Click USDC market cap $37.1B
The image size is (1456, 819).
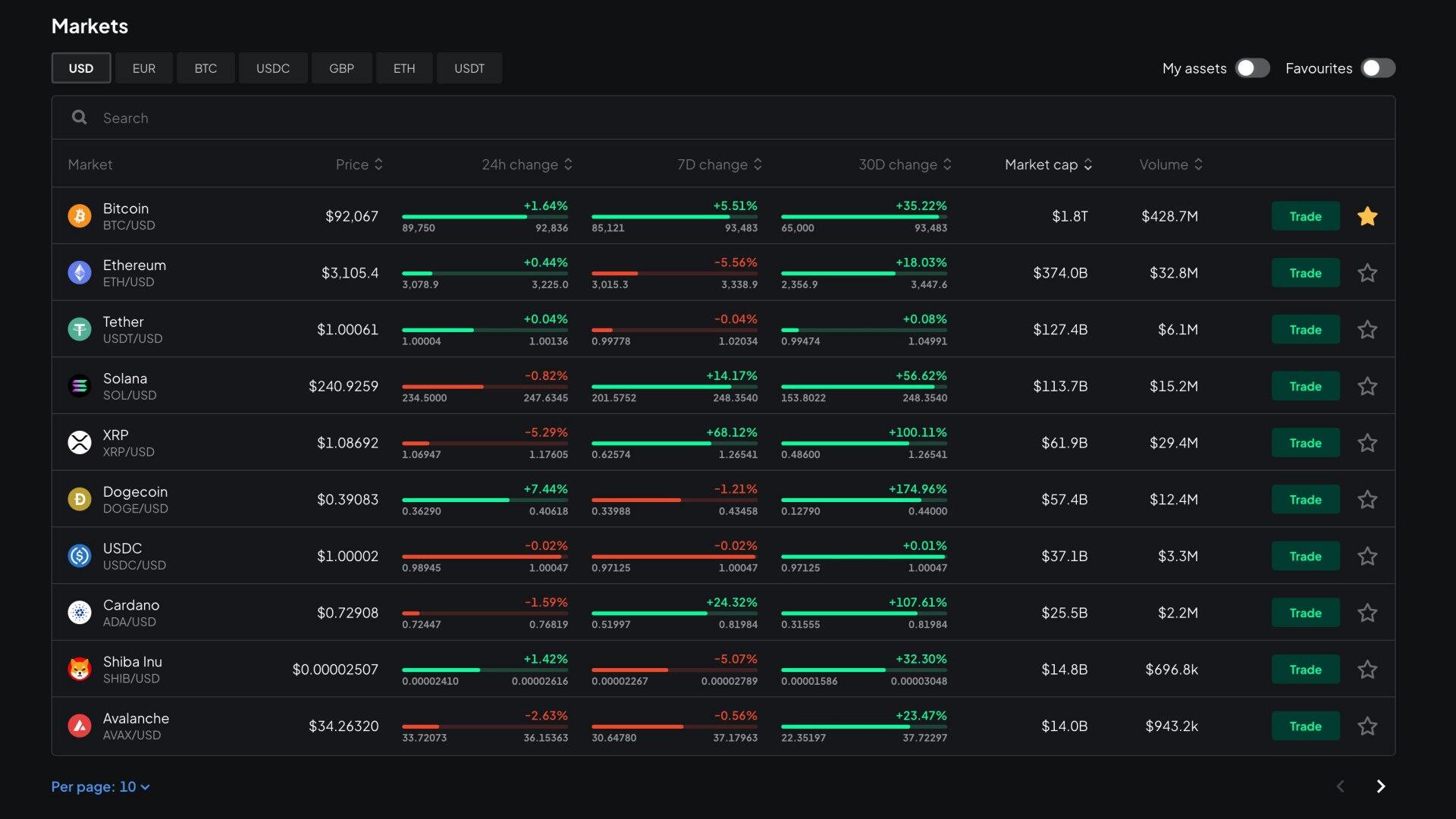[1065, 556]
